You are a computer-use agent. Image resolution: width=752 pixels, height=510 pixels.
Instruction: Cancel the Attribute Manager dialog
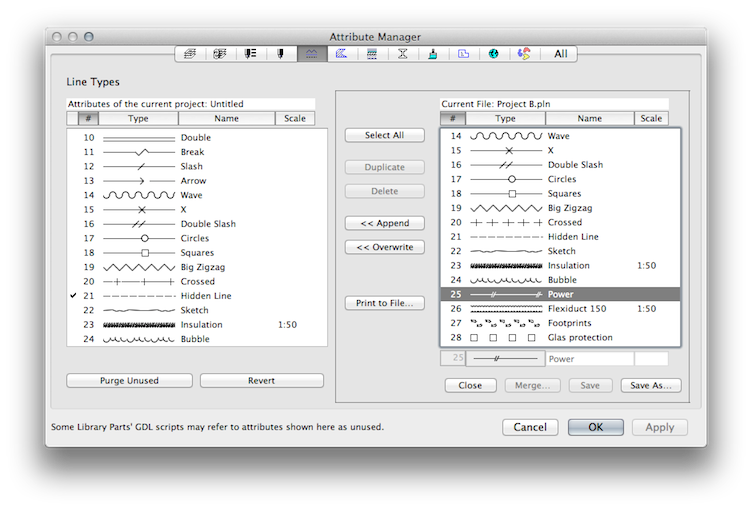tap(530, 427)
